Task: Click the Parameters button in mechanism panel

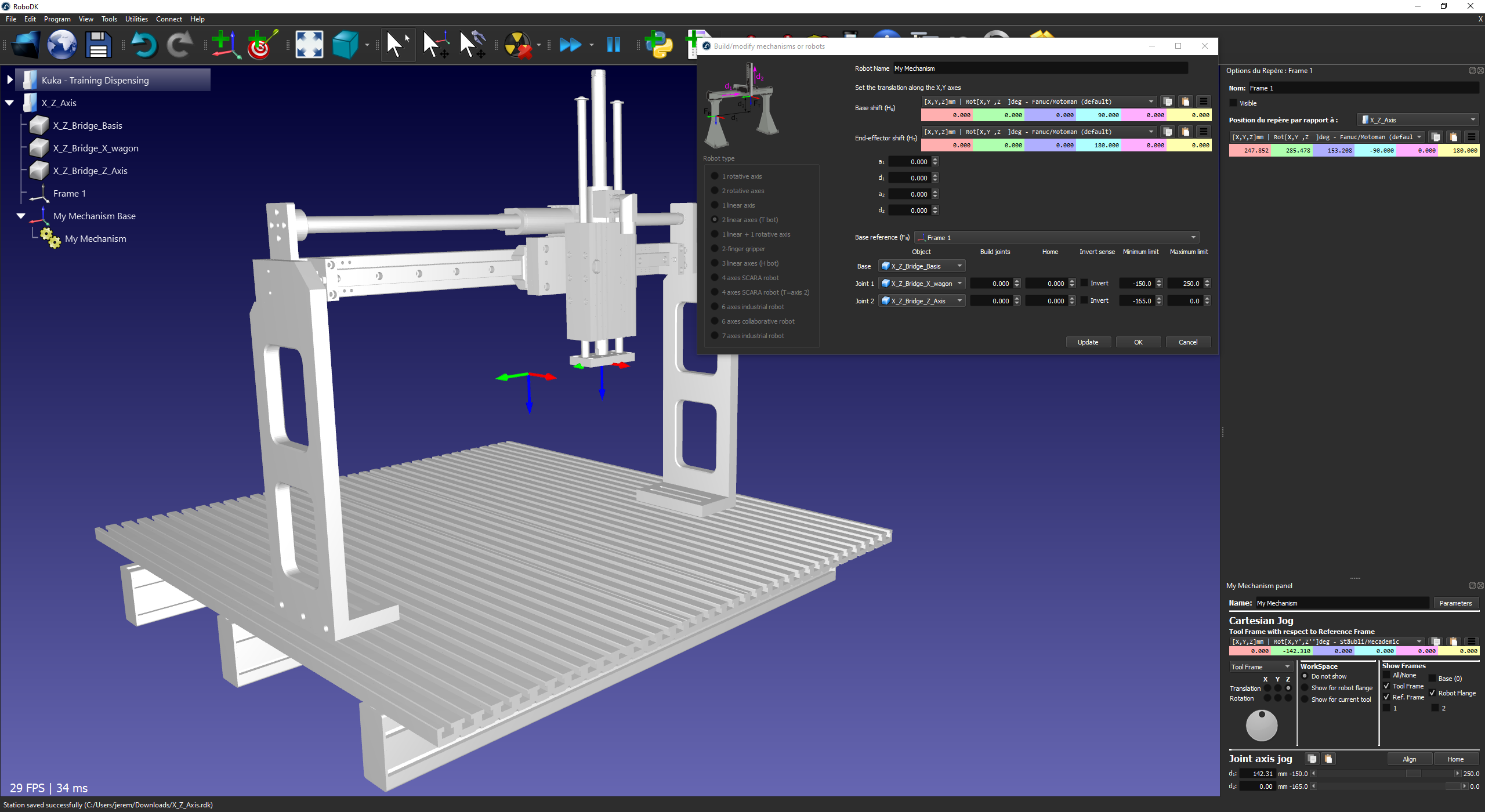Action: [x=1455, y=603]
